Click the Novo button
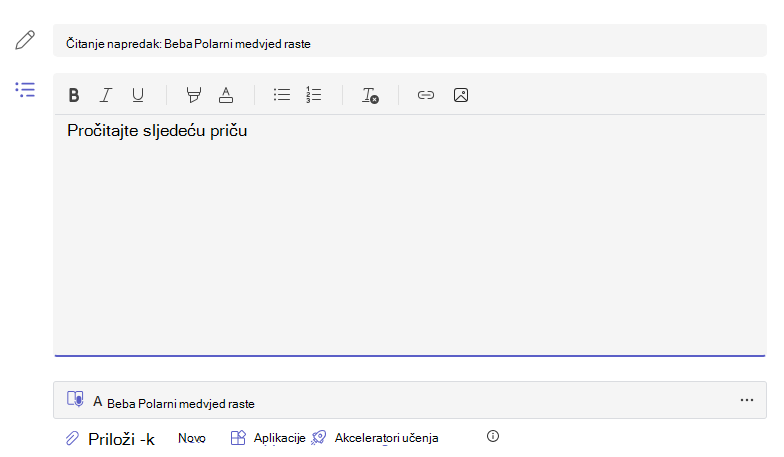This screenshot has height=457, width=784. coord(192,438)
